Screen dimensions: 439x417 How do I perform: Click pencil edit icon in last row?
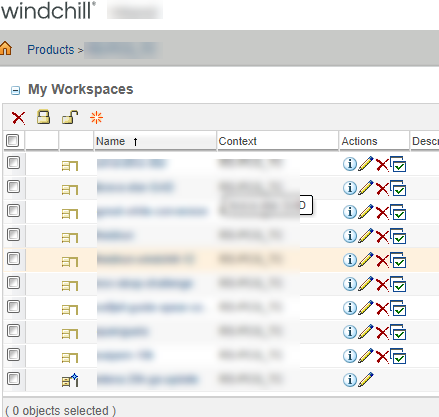[x=366, y=379]
